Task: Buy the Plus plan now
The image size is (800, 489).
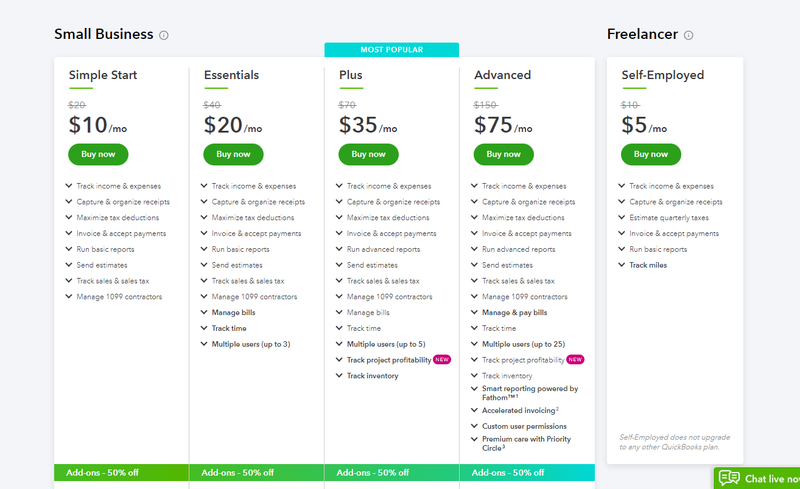Action: [368, 154]
